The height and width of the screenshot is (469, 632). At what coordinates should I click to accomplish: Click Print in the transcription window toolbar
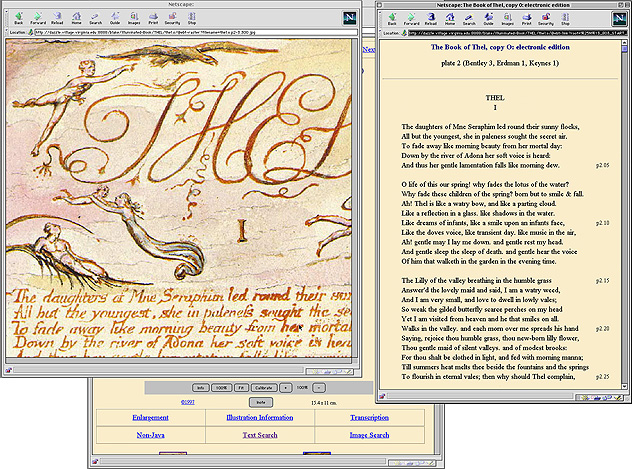[x=526, y=19]
